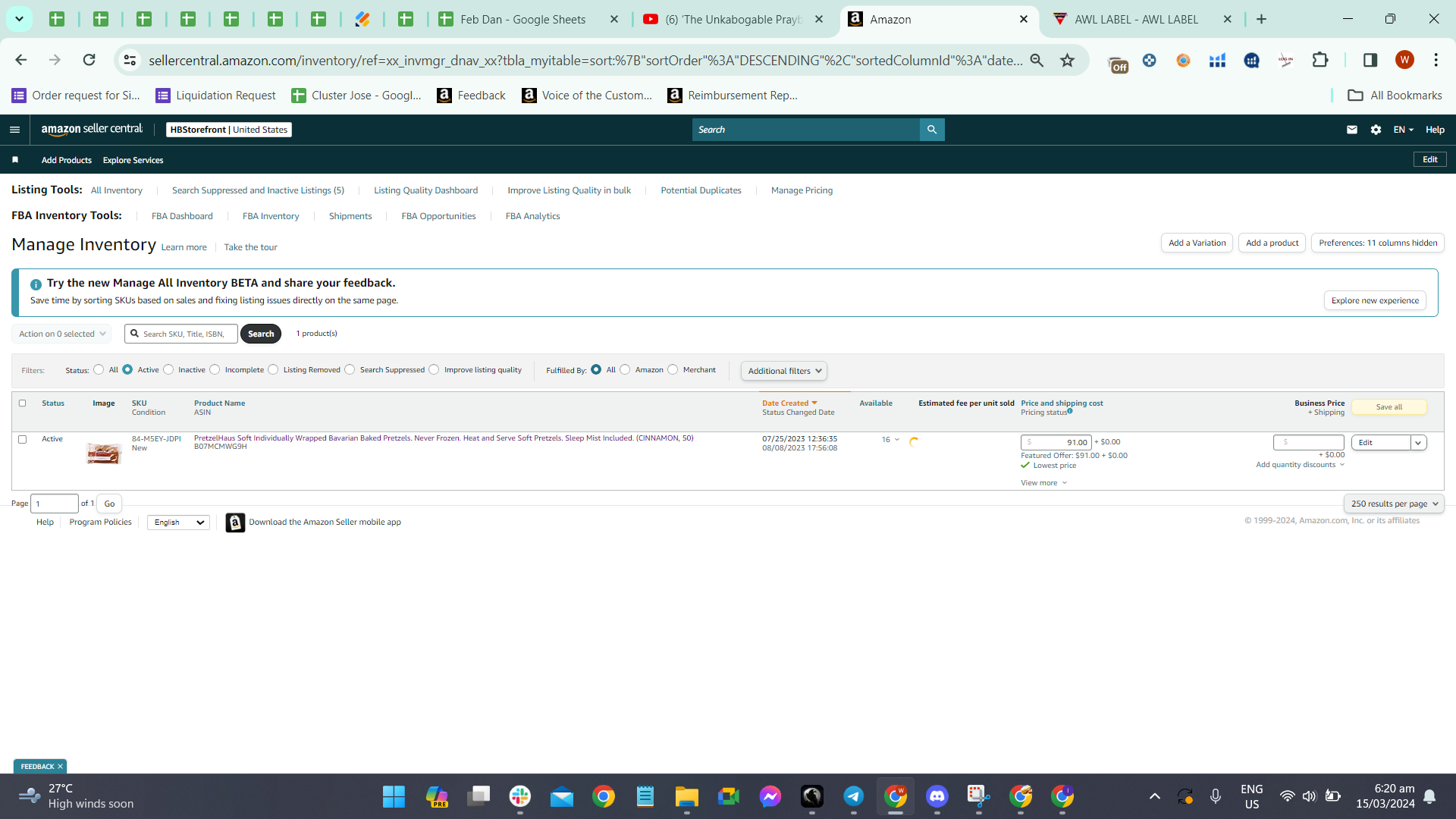1456x819 pixels.
Task: Select the Search Suppressed filter
Action: click(x=350, y=370)
